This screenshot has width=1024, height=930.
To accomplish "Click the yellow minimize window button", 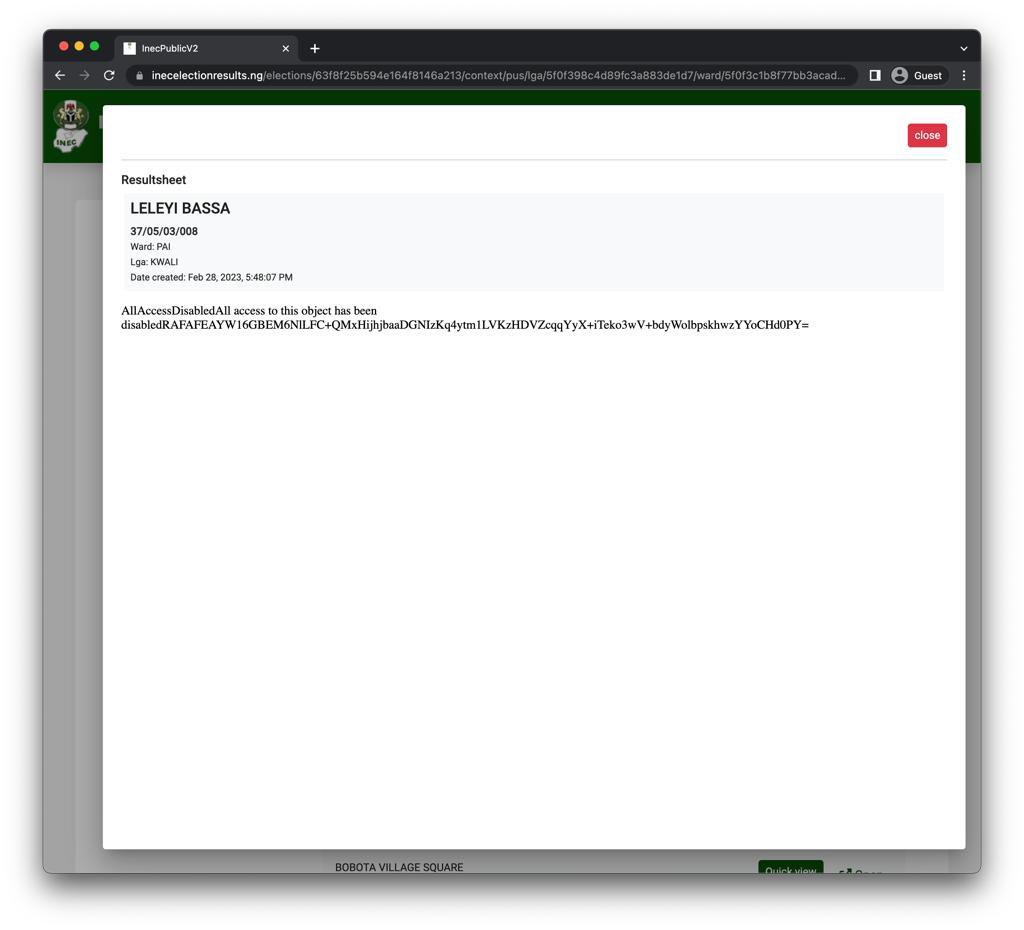I will pyautogui.click(x=79, y=46).
